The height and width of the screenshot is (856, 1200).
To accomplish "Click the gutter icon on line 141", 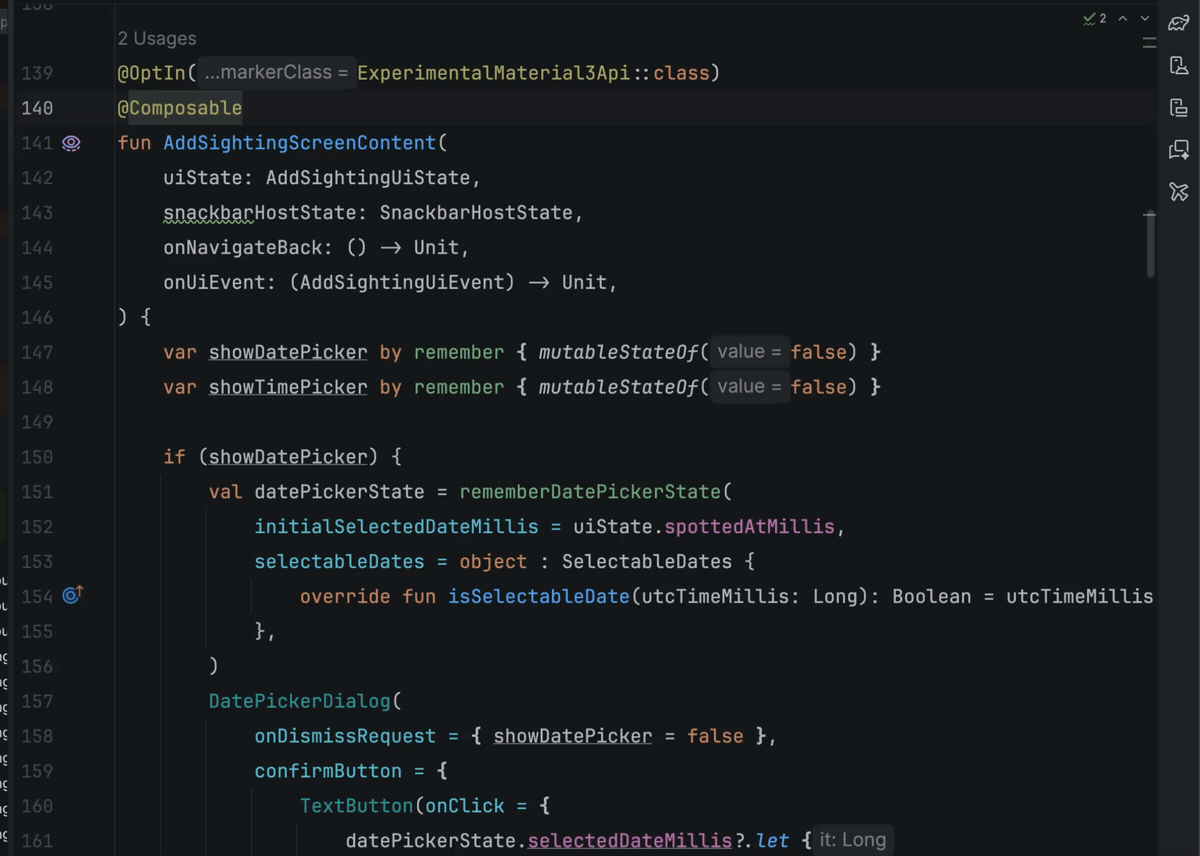I will point(71,143).
